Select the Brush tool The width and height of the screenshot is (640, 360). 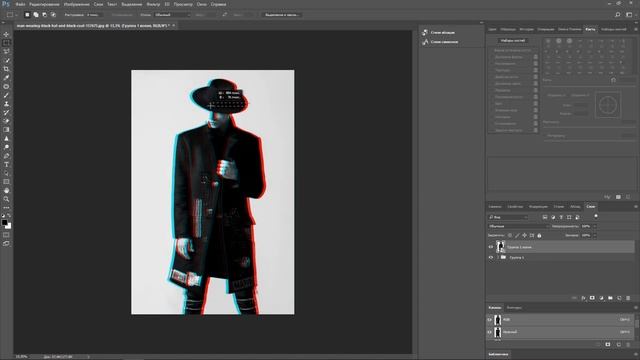pos(6,95)
